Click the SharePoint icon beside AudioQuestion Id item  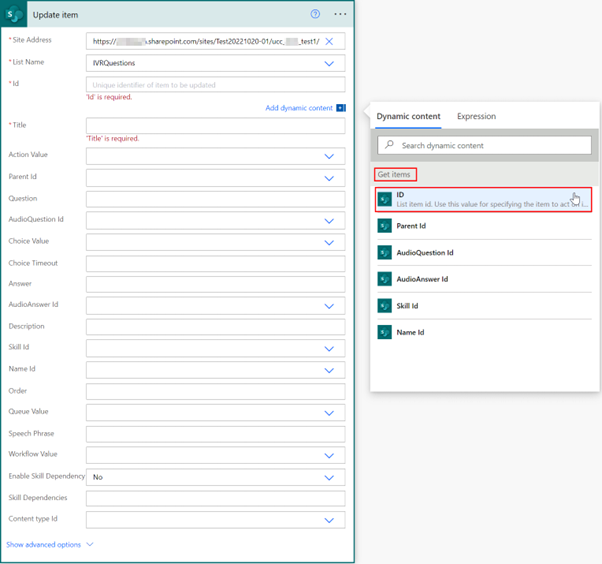[x=384, y=253]
